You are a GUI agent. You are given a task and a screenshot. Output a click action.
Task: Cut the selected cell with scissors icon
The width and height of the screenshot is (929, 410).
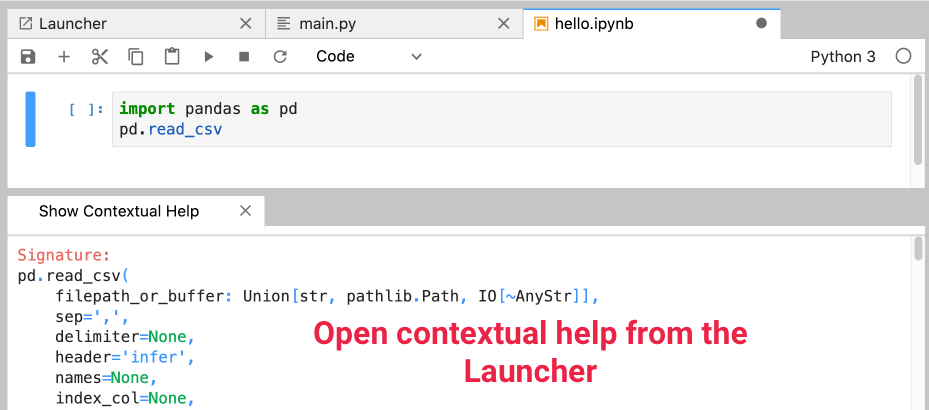[x=99, y=57]
